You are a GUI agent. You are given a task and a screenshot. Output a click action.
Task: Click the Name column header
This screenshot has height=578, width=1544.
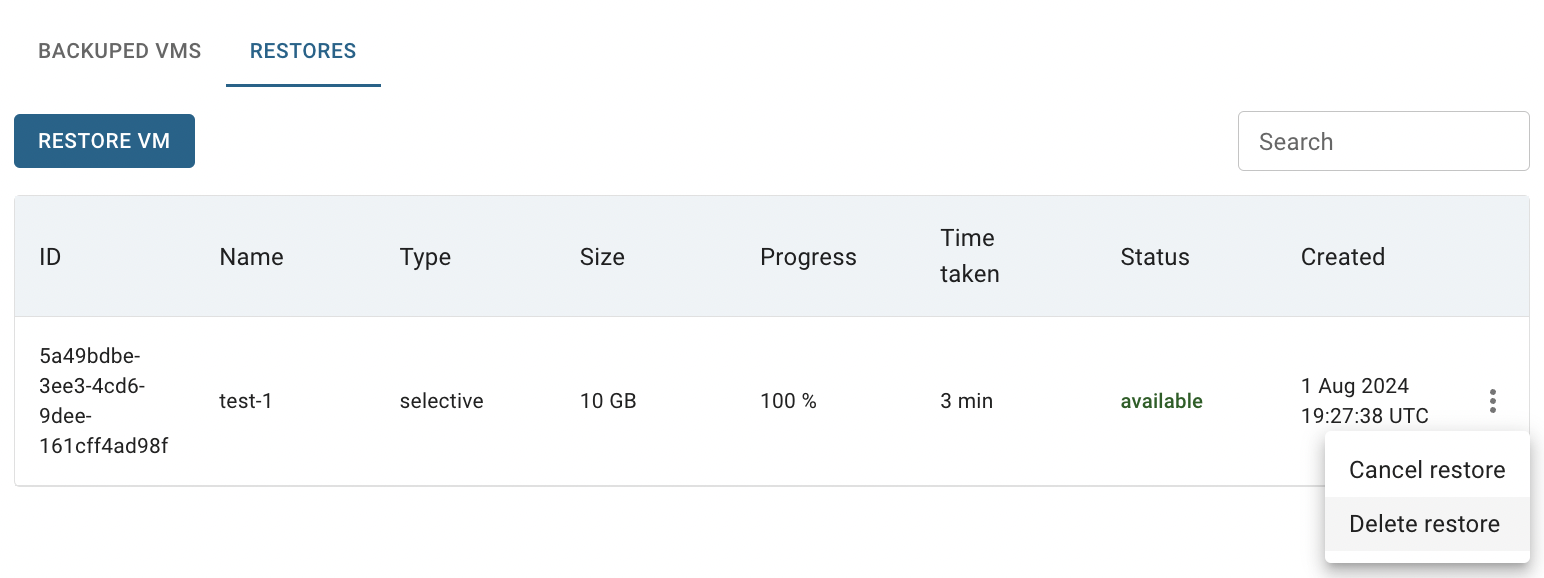point(251,257)
